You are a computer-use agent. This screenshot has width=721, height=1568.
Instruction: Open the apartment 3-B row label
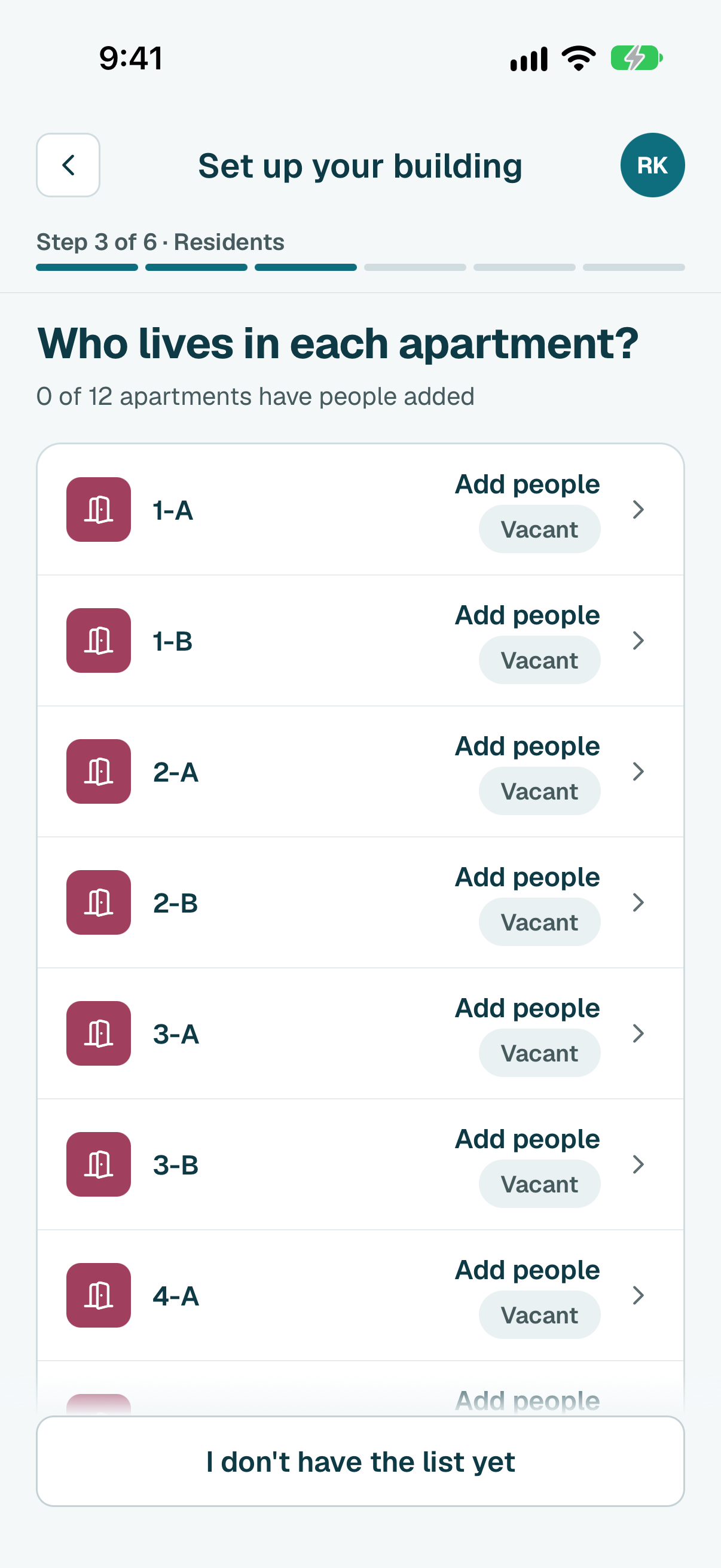click(x=176, y=1165)
